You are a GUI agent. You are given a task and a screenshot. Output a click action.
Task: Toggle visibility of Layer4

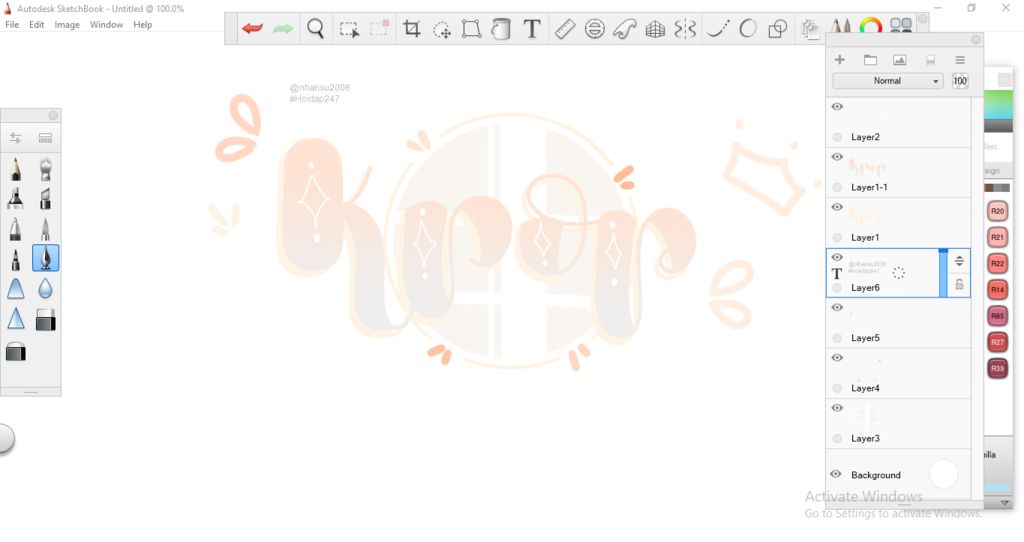(x=837, y=358)
